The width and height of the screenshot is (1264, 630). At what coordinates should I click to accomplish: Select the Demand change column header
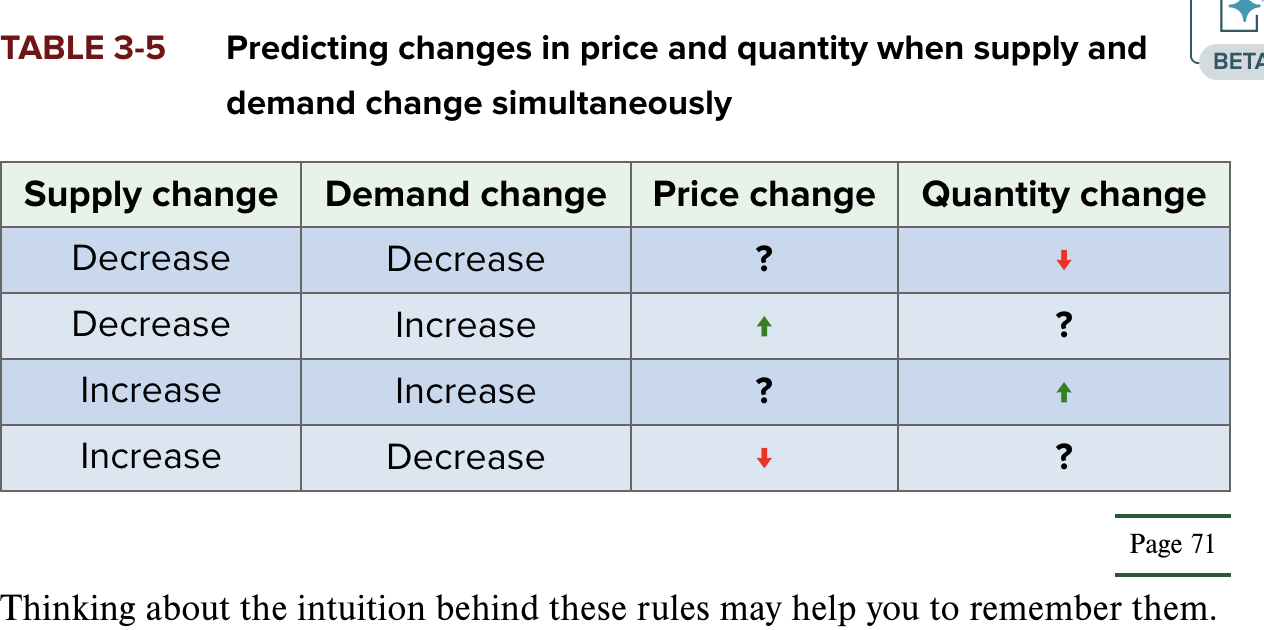[466, 194]
